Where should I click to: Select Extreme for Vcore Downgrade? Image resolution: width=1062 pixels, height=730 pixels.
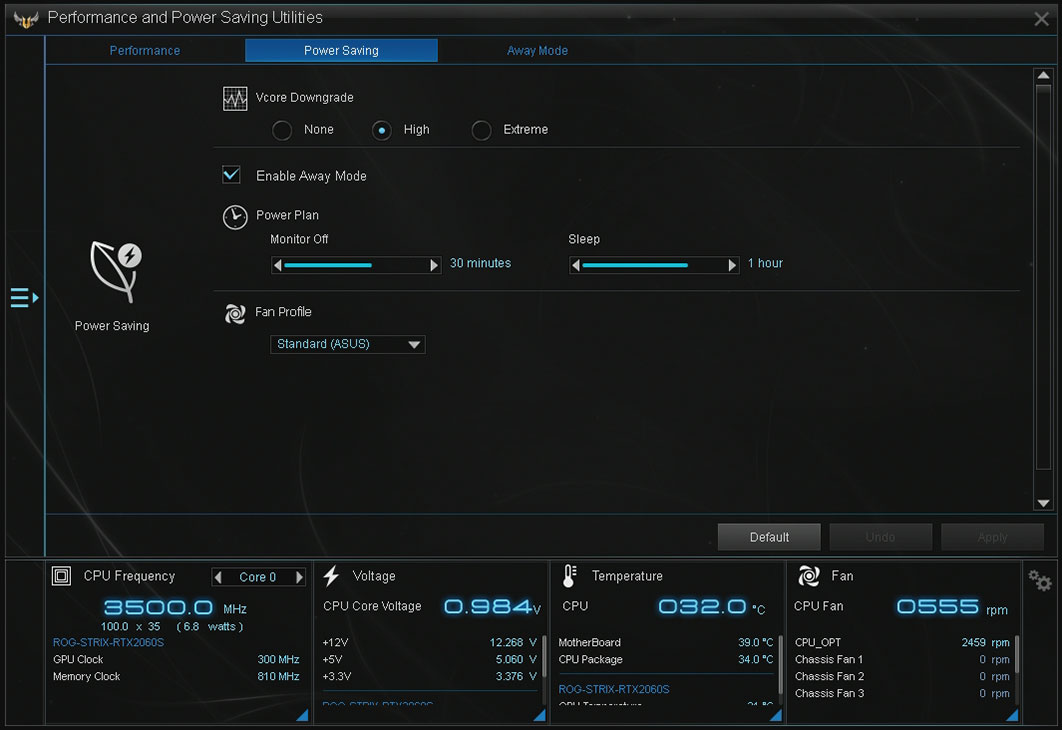pyautogui.click(x=482, y=130)
